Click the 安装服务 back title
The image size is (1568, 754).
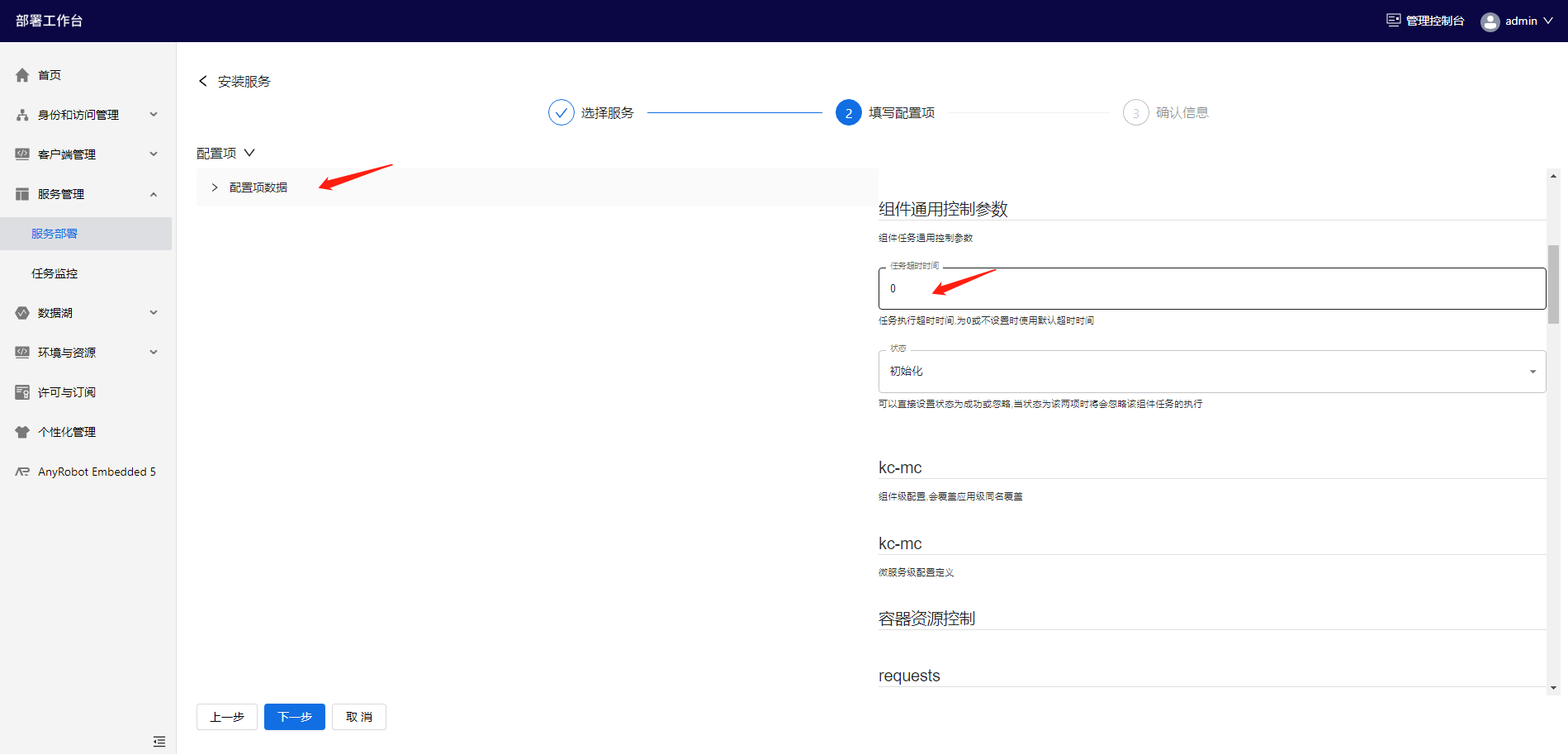[x=244, y=81]
